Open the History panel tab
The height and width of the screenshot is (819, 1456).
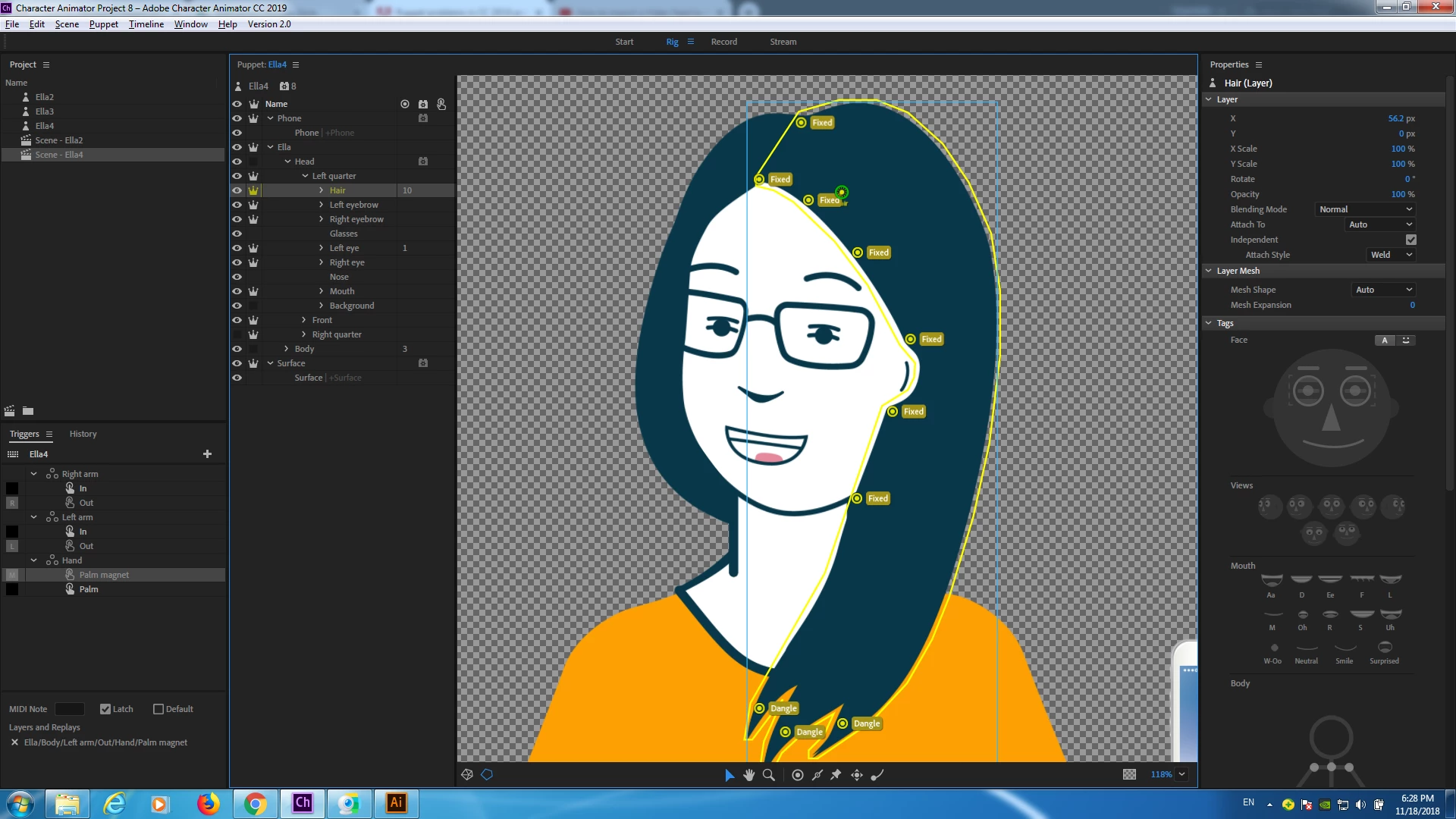[83, 434]
